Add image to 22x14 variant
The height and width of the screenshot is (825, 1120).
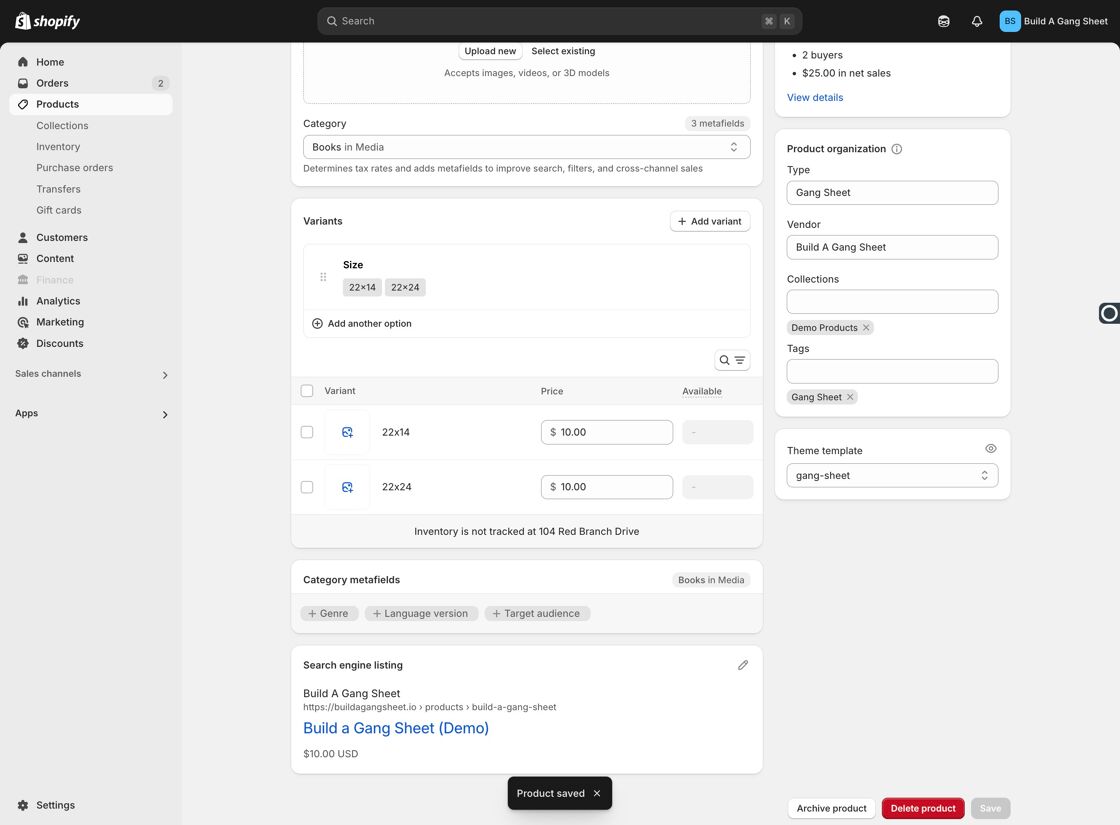point(347,432)
